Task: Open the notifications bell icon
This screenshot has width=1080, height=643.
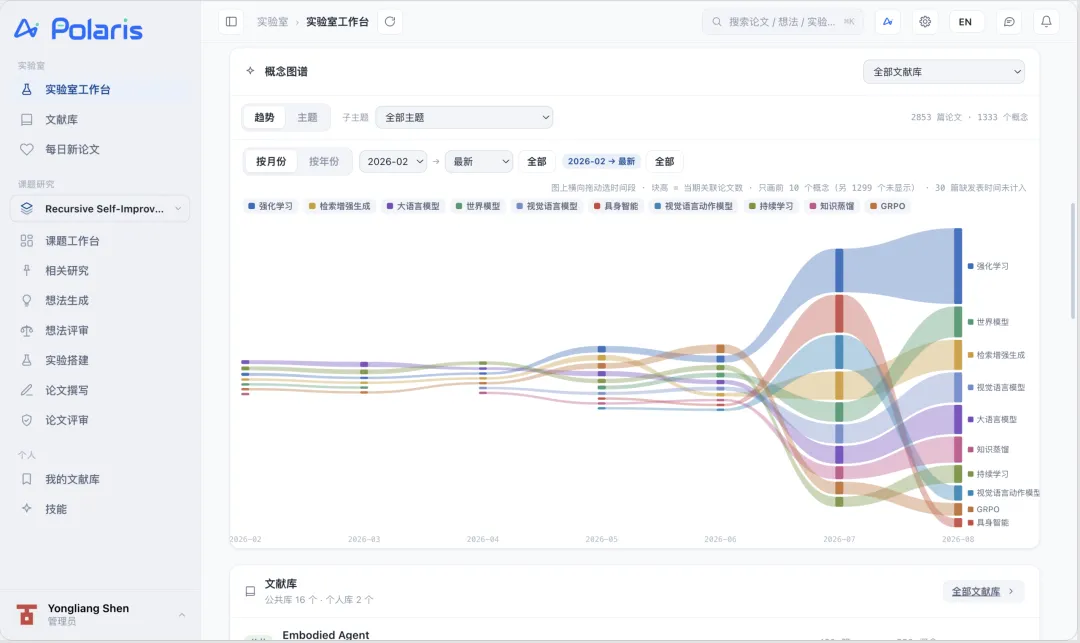Action: pyautogui.click(x=1046, y=22)
